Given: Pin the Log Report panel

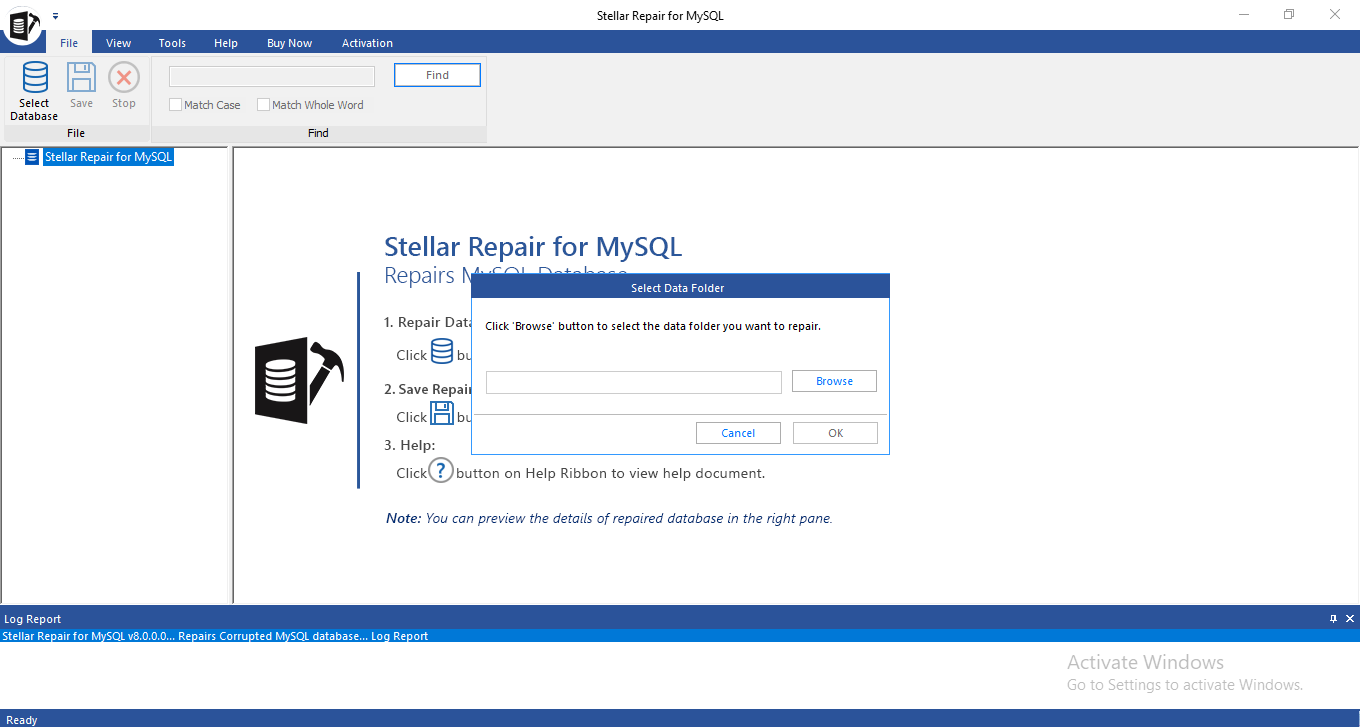Looking at the screenshot, I should click(x=1333, y=619).
